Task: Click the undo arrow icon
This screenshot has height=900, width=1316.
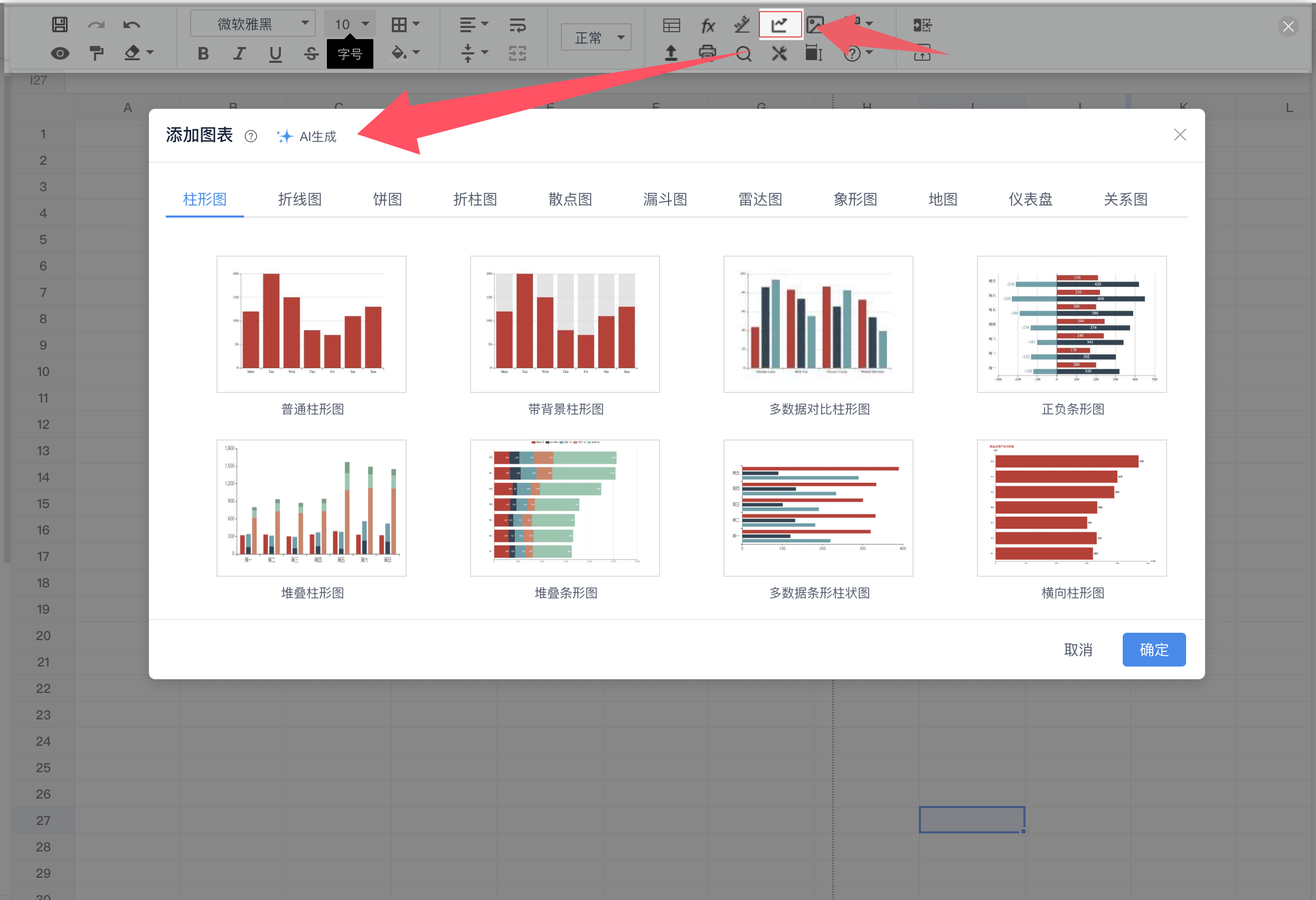Action: tap(131, 24)
